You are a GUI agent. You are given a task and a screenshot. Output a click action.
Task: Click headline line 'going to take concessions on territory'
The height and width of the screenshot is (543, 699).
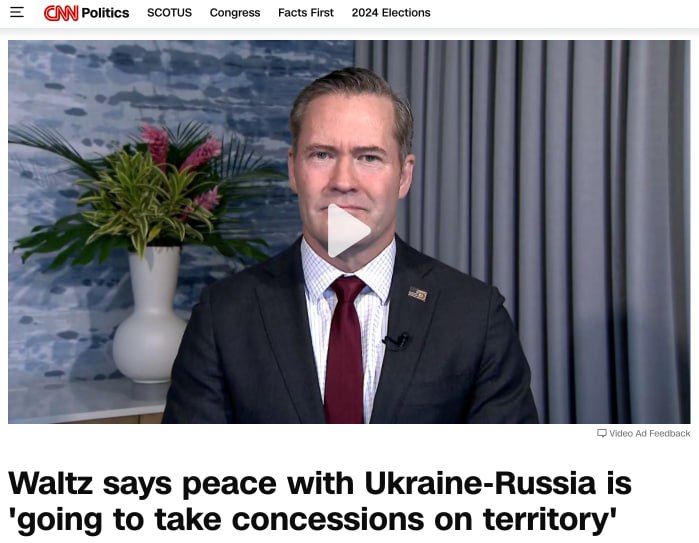[x=312, y=519]
